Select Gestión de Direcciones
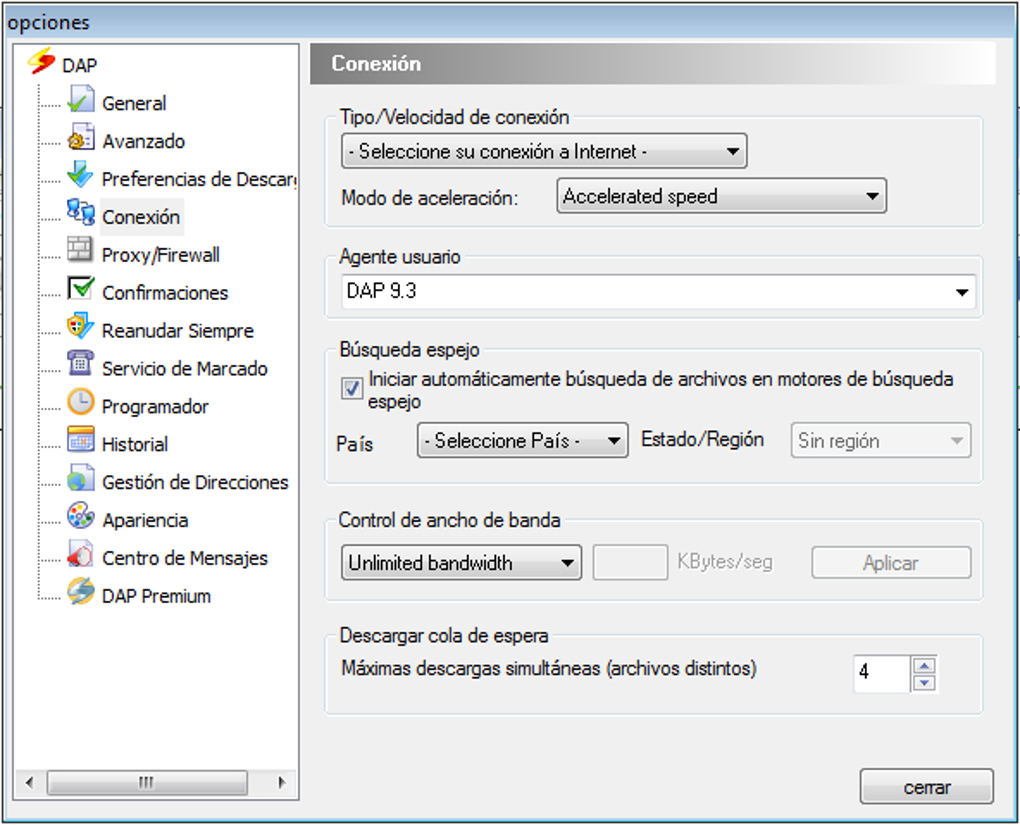 coord(195,482)
